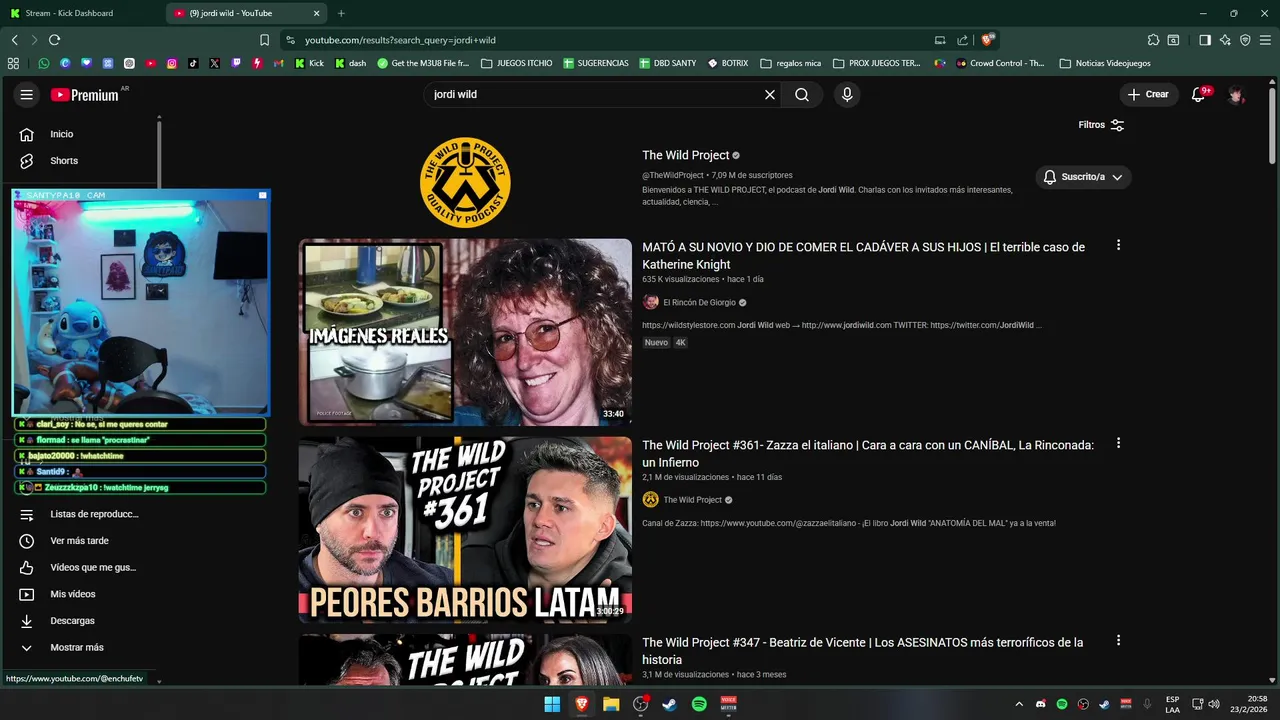Toggle the Brave sidebar panel

(1204, 40)
